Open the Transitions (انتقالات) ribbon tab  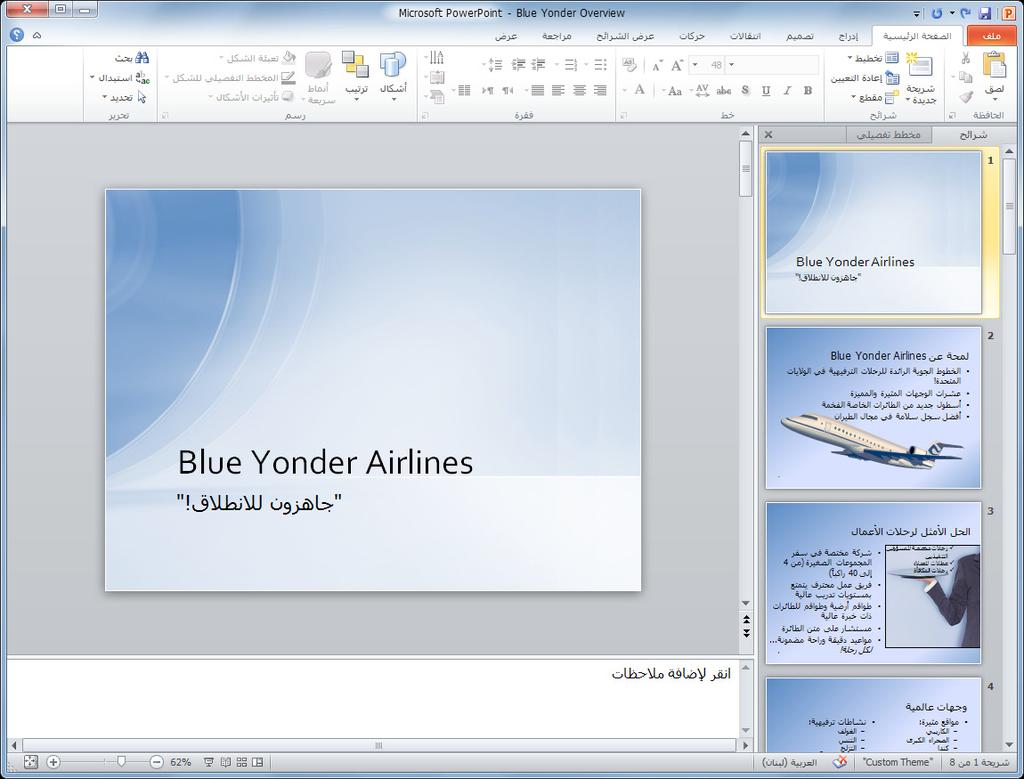pyautogui.click(x=744, y=36)
